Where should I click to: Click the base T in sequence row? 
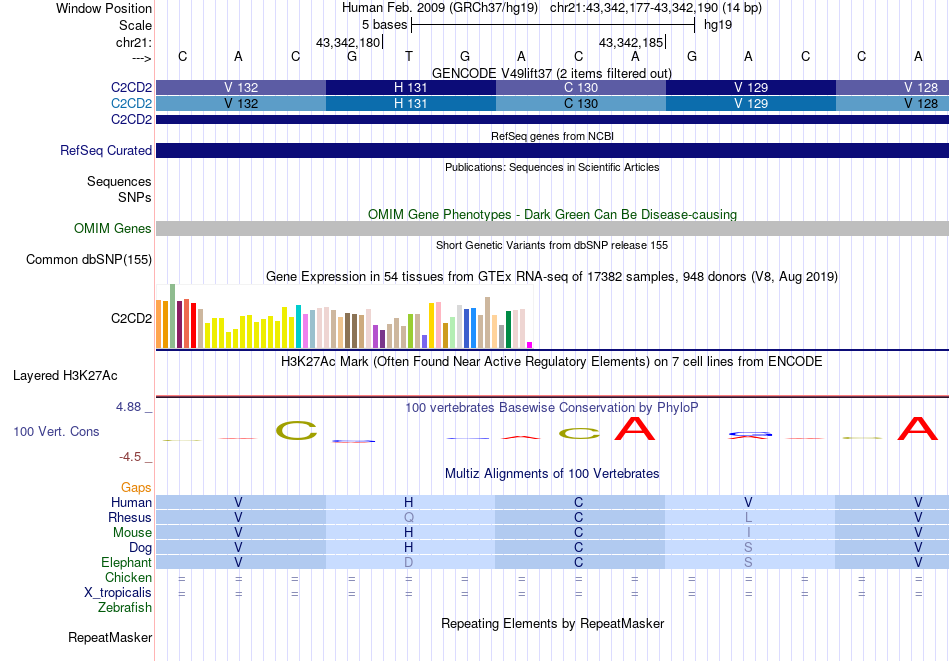coord(409,56)
